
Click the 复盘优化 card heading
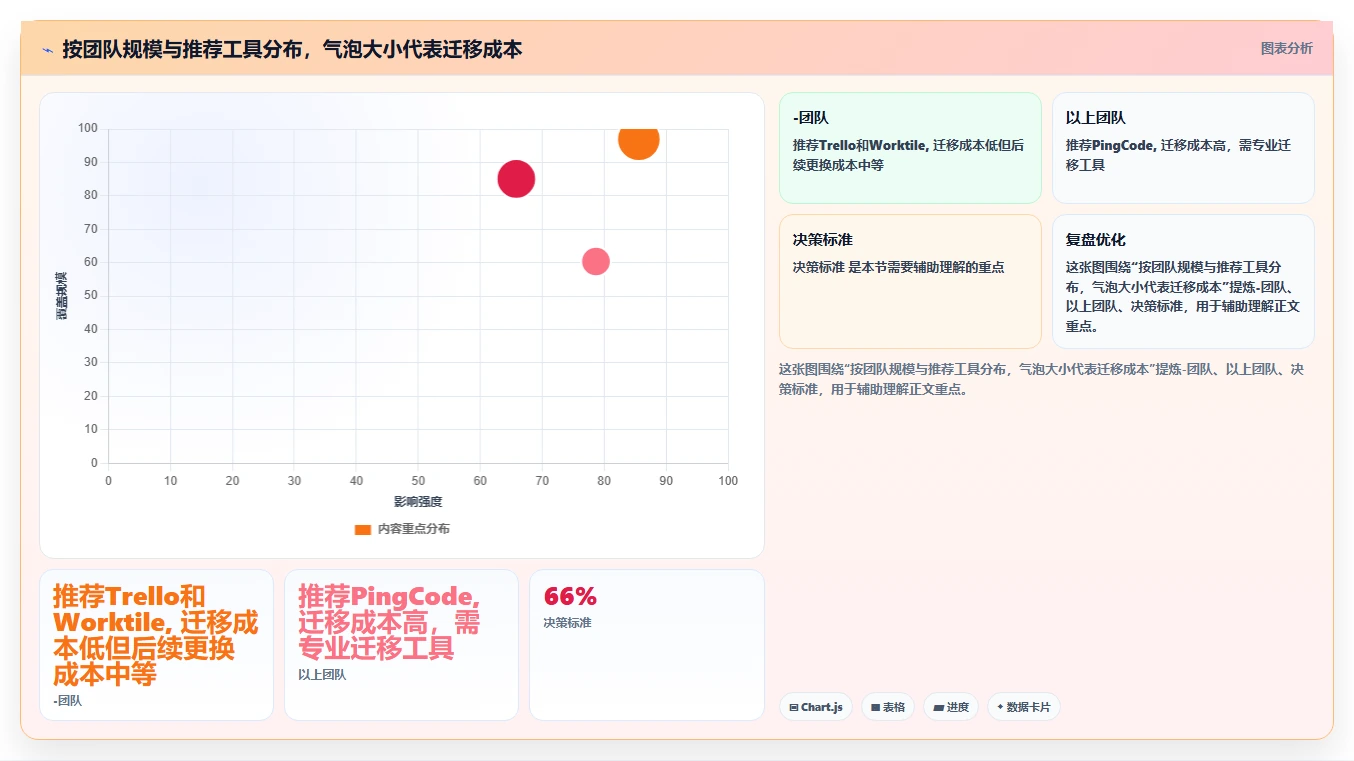coord(1096,239)
